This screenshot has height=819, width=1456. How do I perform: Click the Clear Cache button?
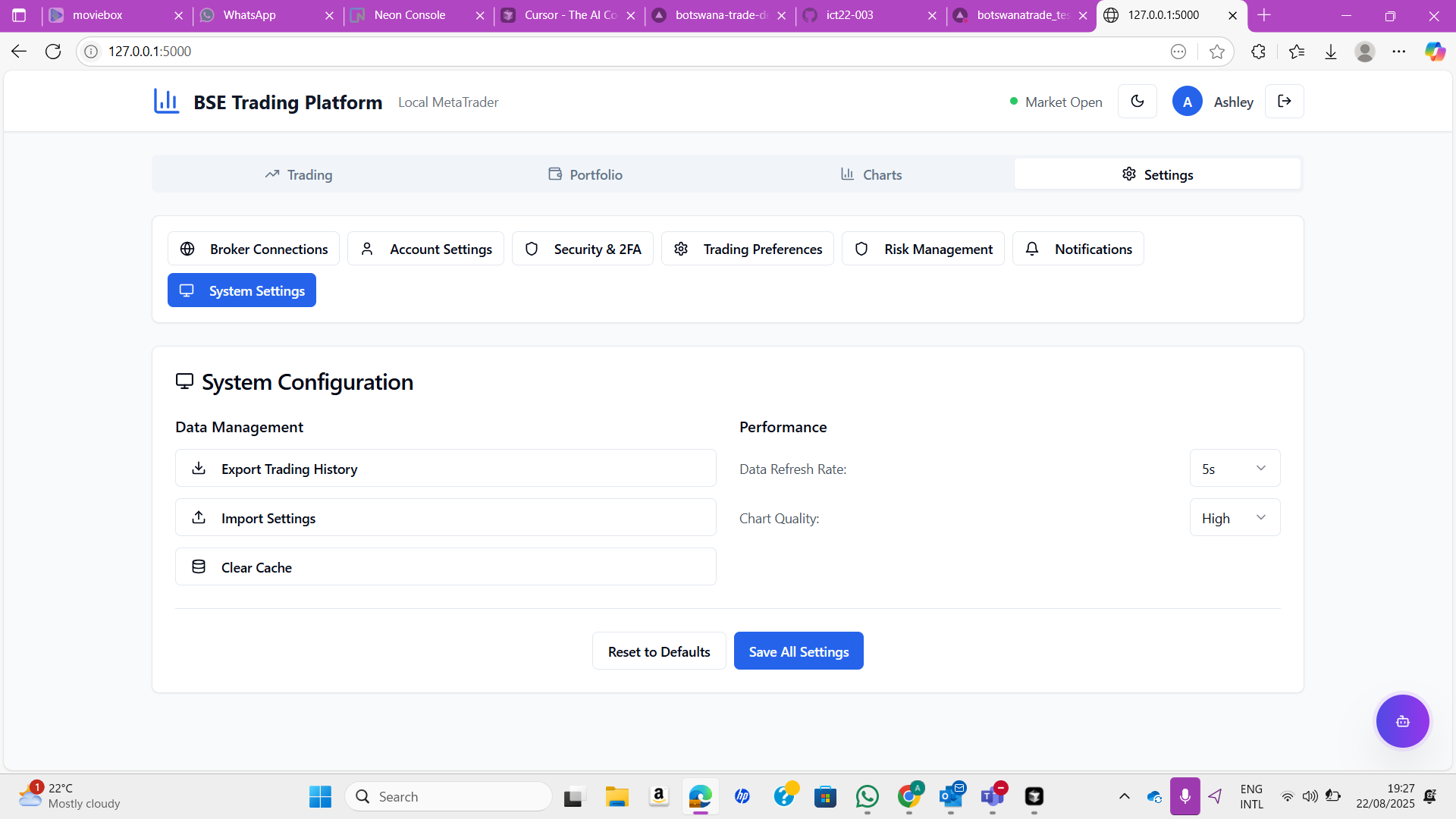445,567
